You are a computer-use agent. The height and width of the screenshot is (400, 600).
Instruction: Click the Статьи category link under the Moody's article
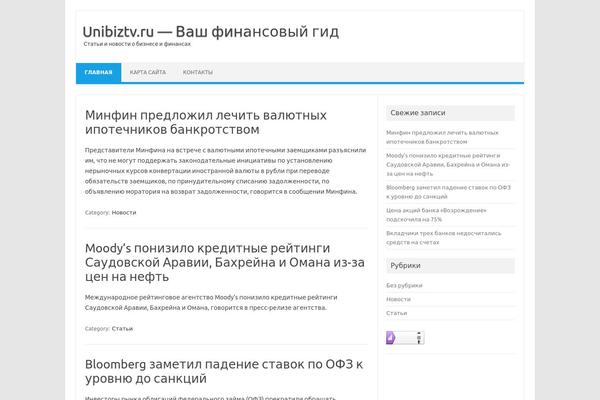click(x=122, y=328)
